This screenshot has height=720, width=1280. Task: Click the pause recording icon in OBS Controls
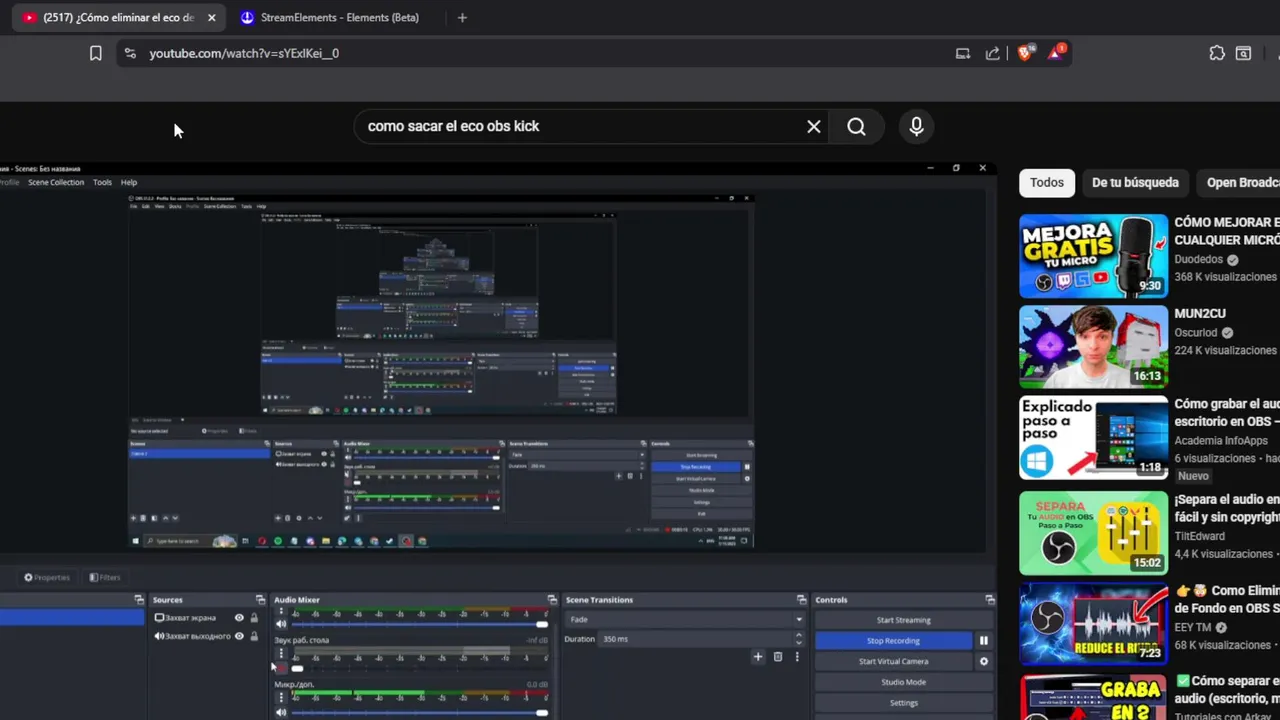click(984, 641)
